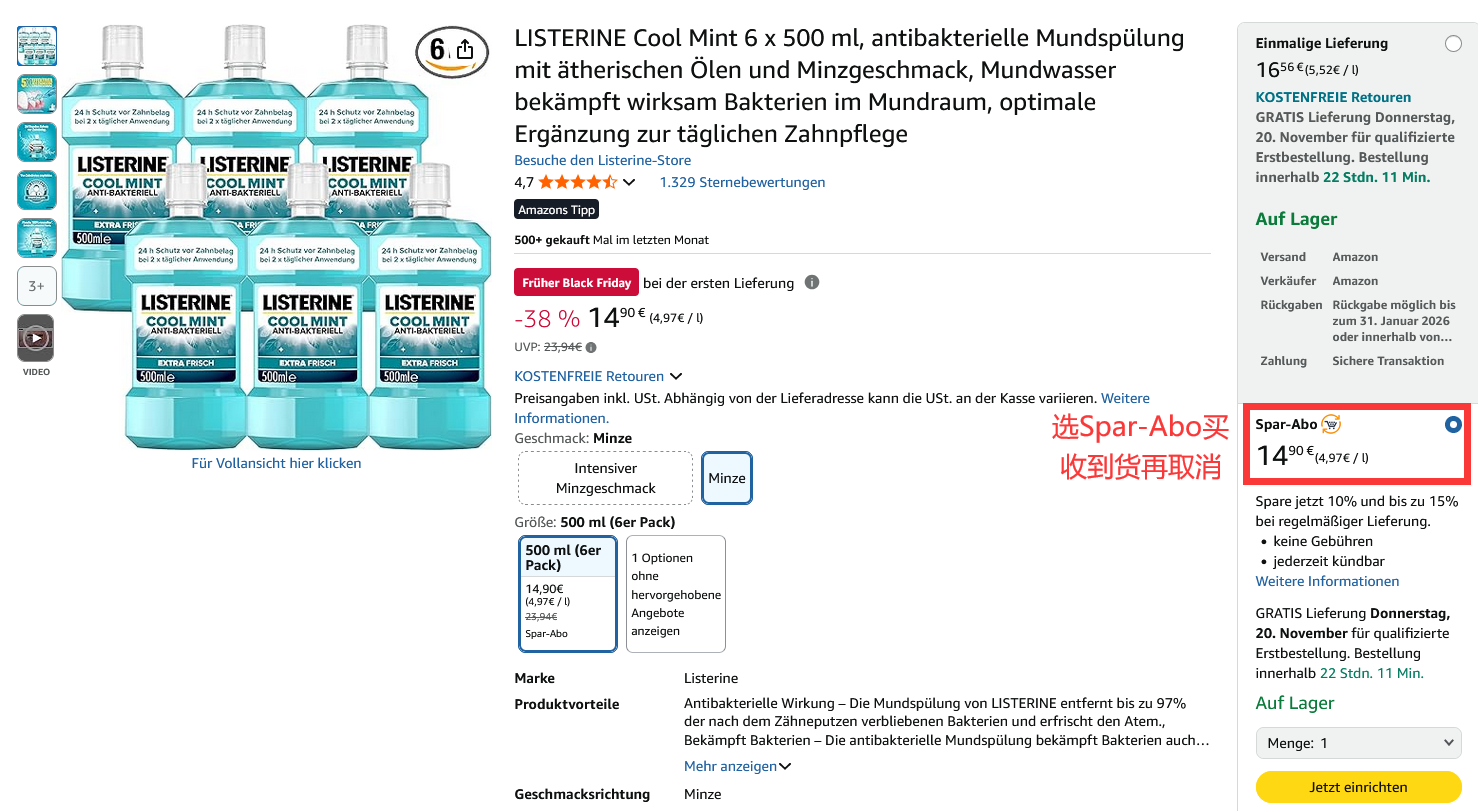Click the UVP info icon

pyautogui.click(x=591, y=348)
